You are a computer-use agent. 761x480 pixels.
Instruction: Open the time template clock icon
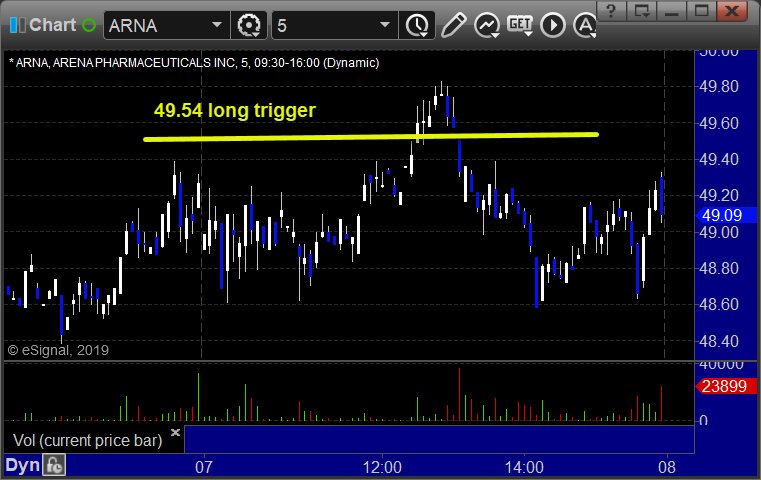(x=417, y=25)
